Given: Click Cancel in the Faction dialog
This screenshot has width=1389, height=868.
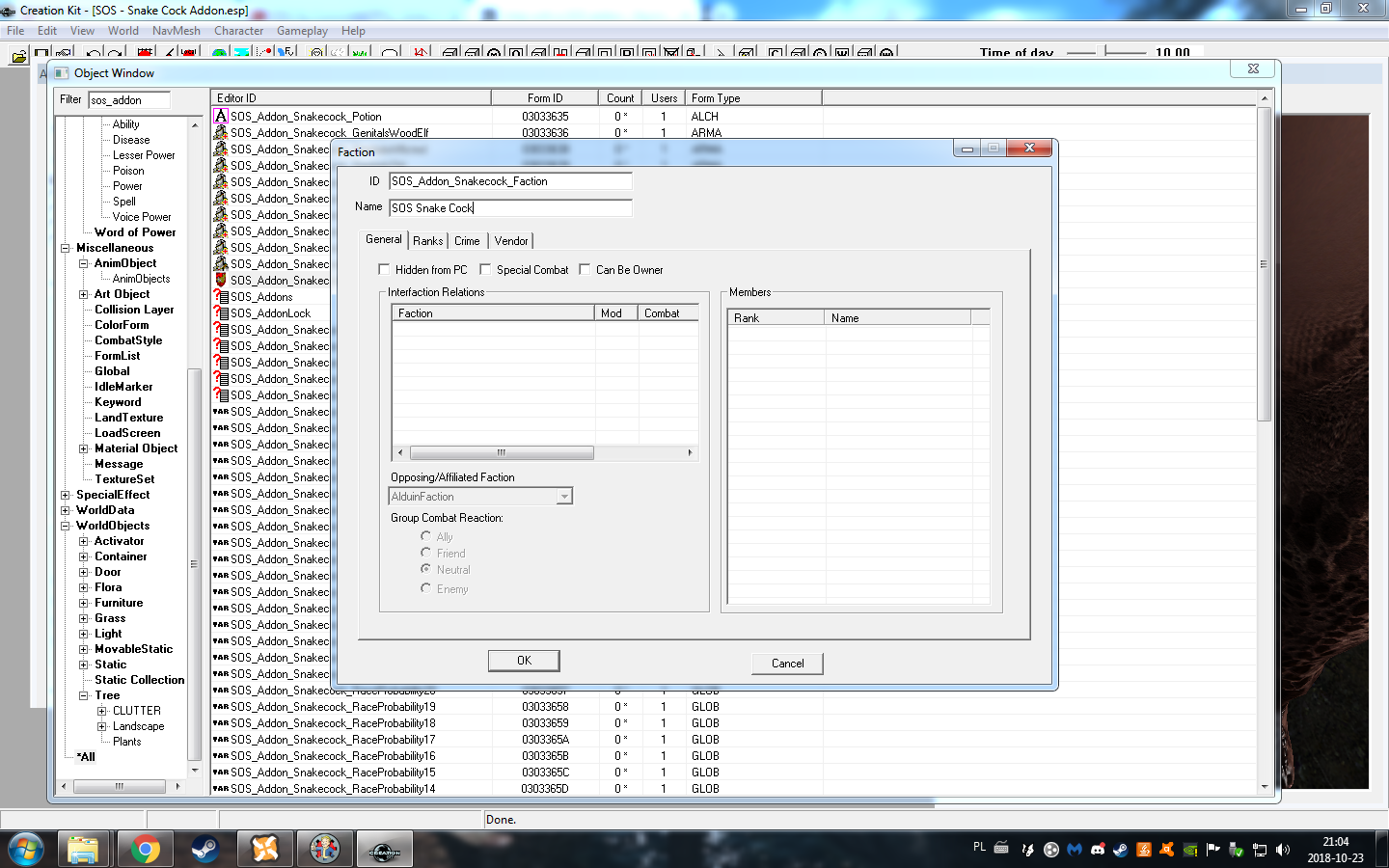Looking at the screenshot, I should tap(788, 664).
